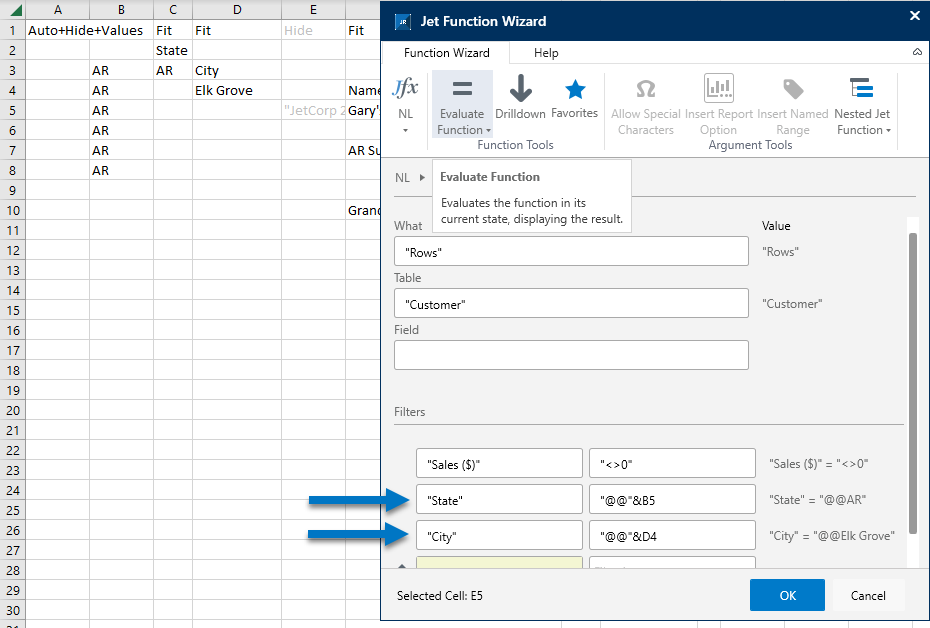Click the OK button

coord(787,595)
